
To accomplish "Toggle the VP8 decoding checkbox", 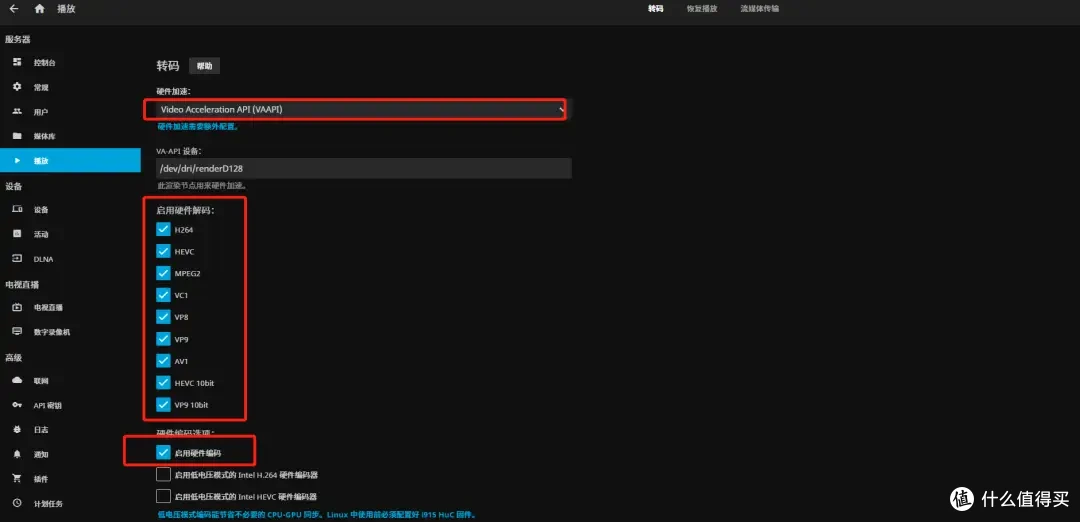I will [x=163, y=317].
